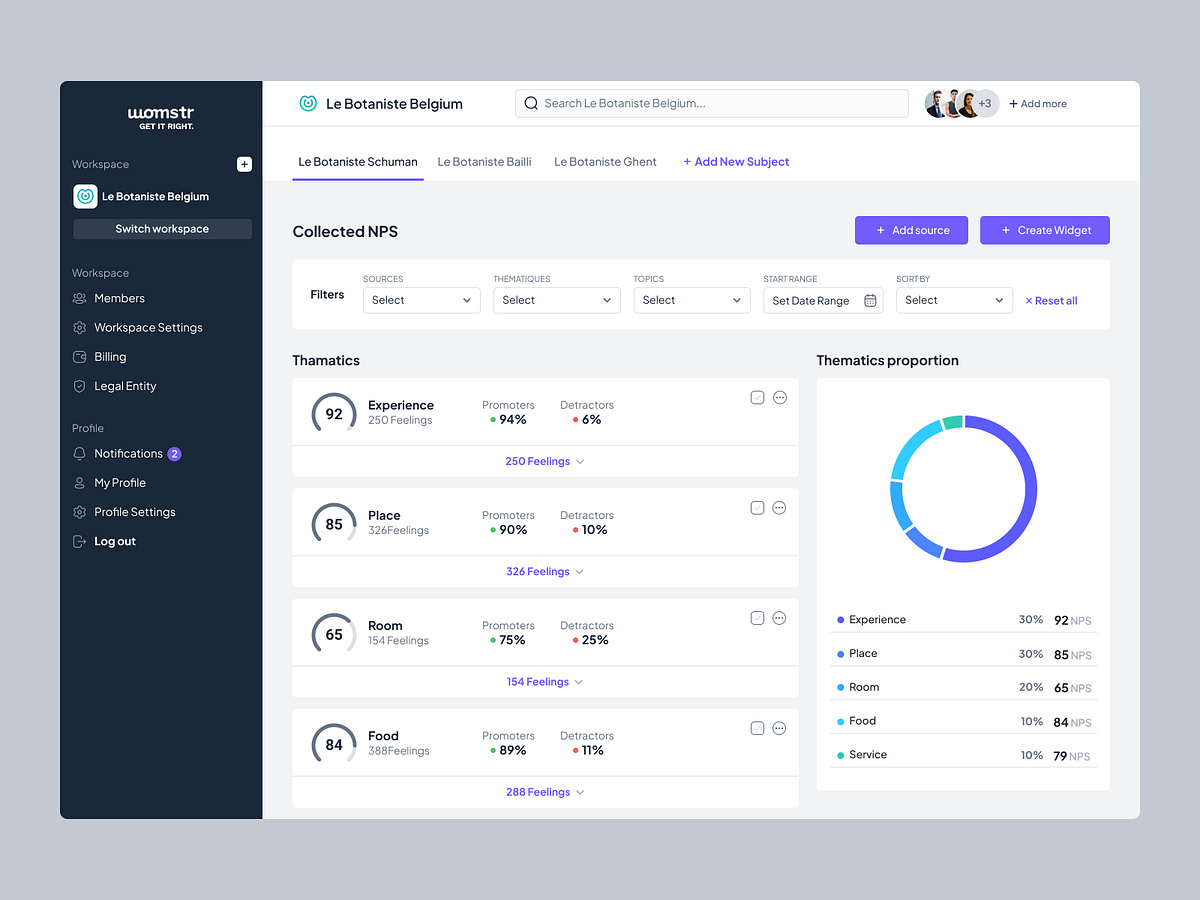Open more options for Experience card
This screenshot has height=900, width=1200.
780,397
